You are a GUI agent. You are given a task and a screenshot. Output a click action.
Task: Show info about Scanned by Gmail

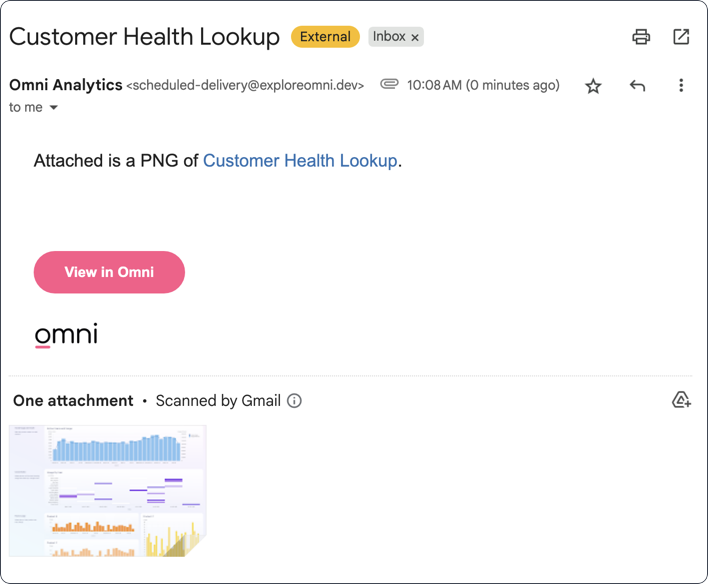[x=294, y=401]
